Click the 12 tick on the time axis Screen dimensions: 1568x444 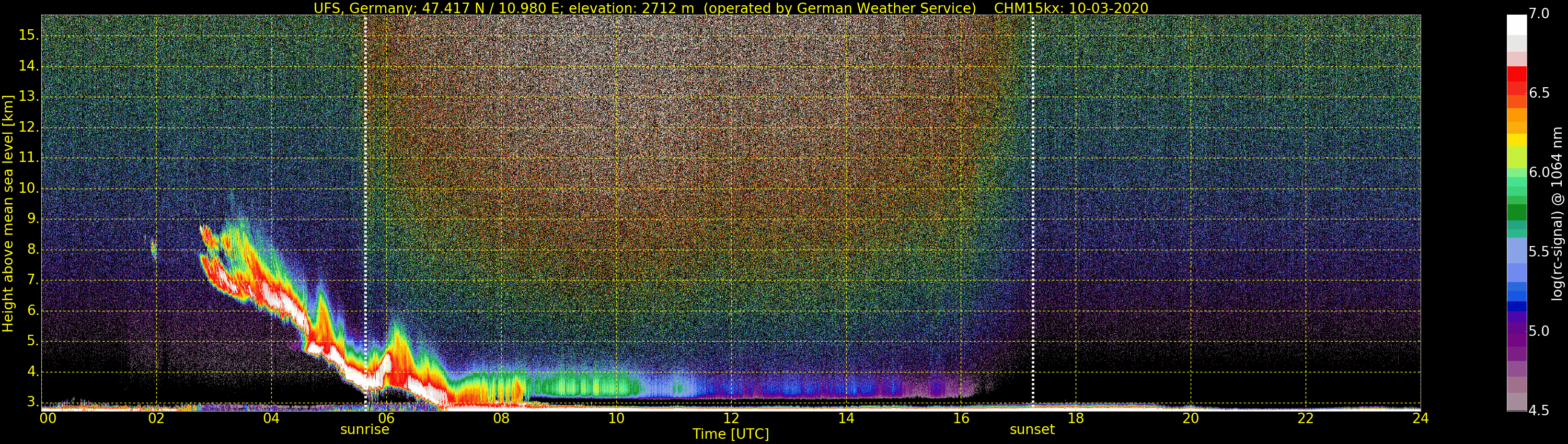(731, 418)
